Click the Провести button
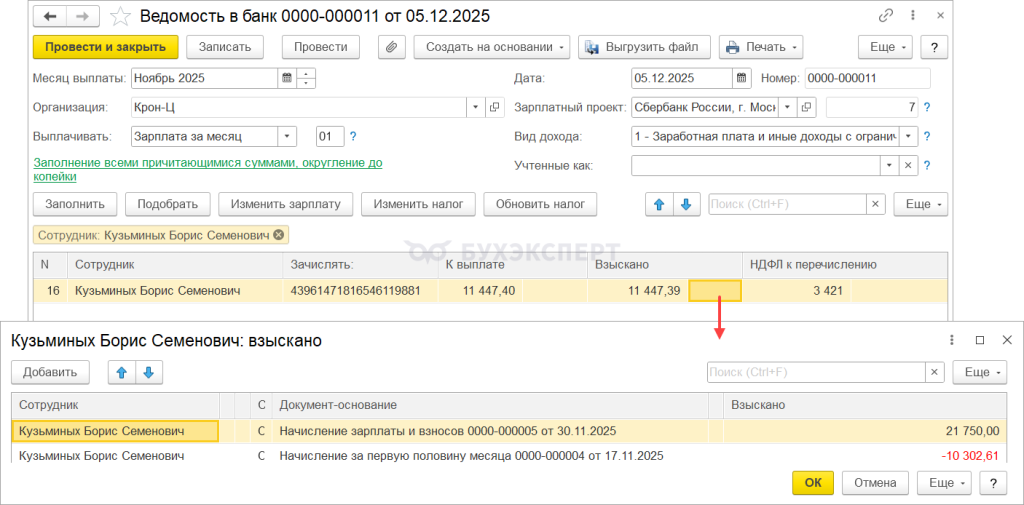This screenshot has width=1024, height=505. (x=320, y=47)
